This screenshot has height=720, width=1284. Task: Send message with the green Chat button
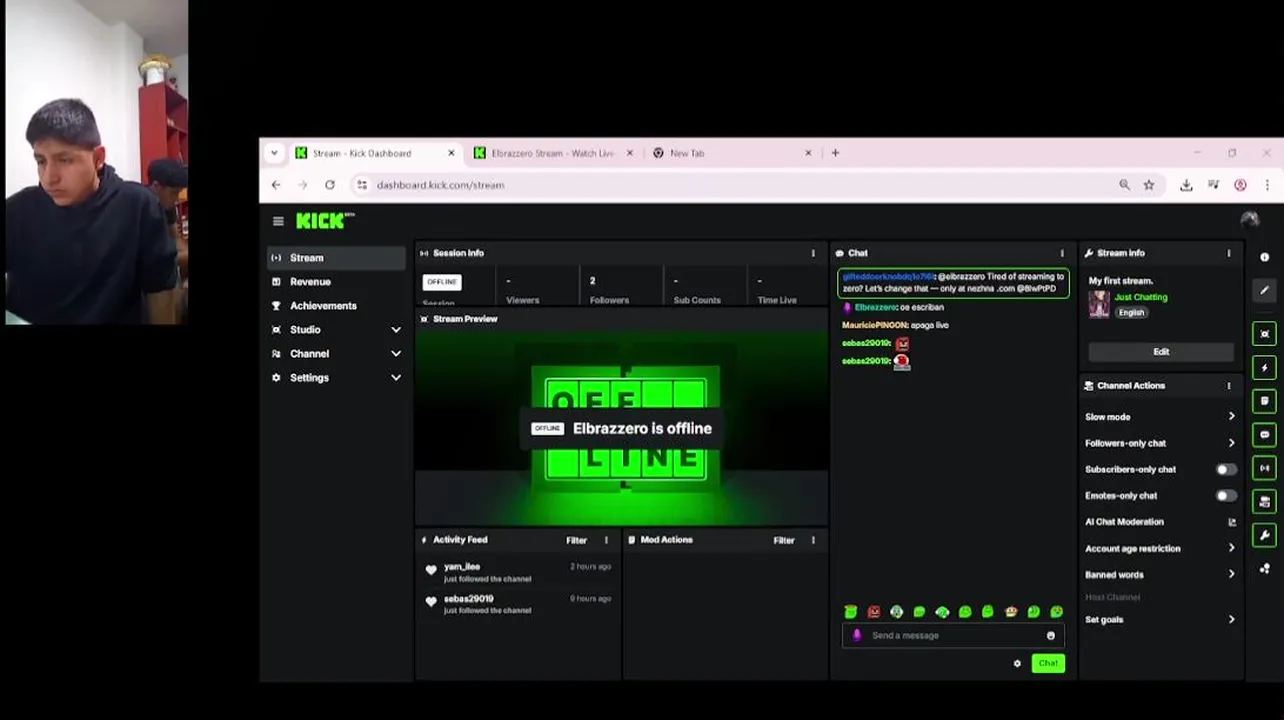point(1048,663)
